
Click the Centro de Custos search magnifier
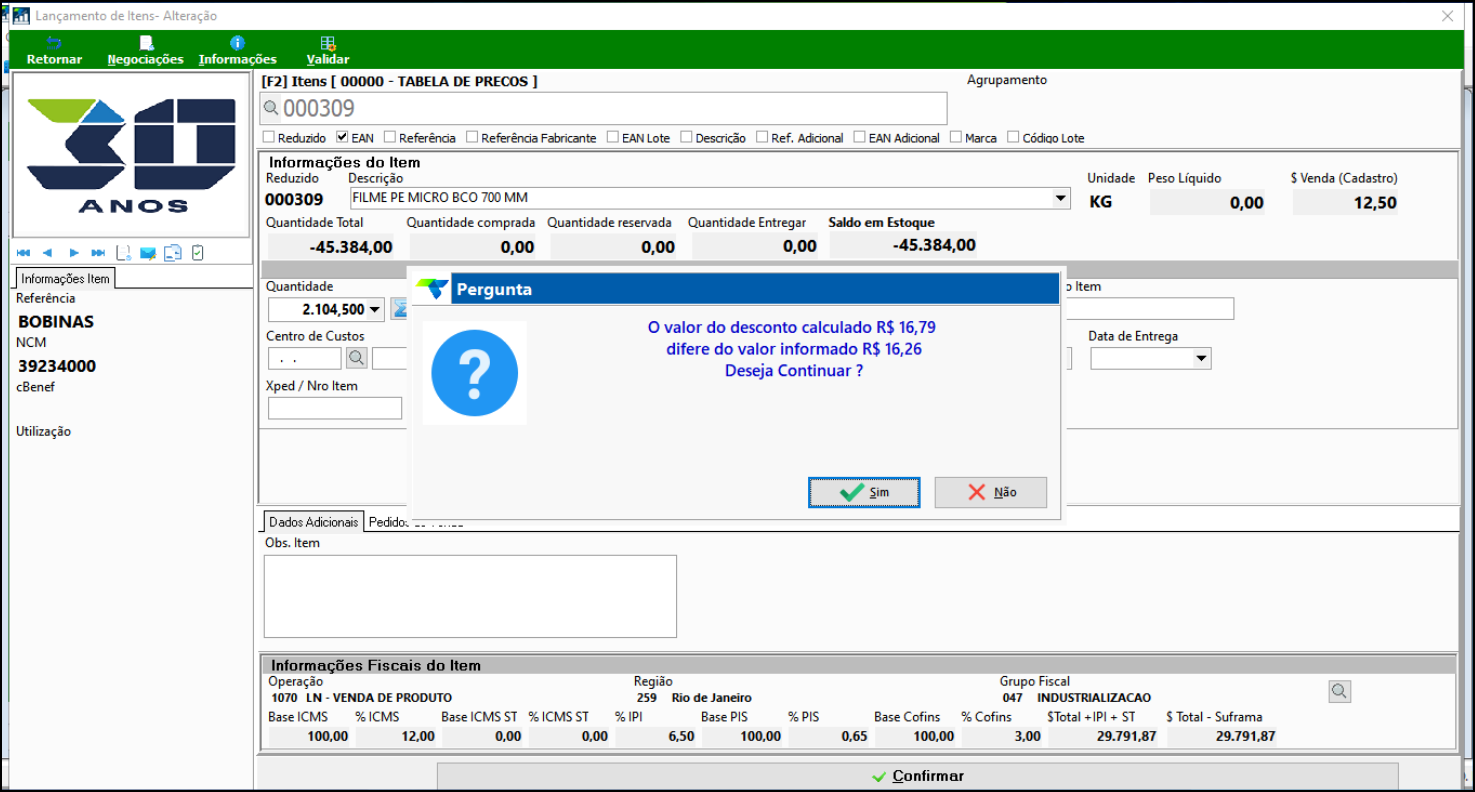[x=356, y=357]
